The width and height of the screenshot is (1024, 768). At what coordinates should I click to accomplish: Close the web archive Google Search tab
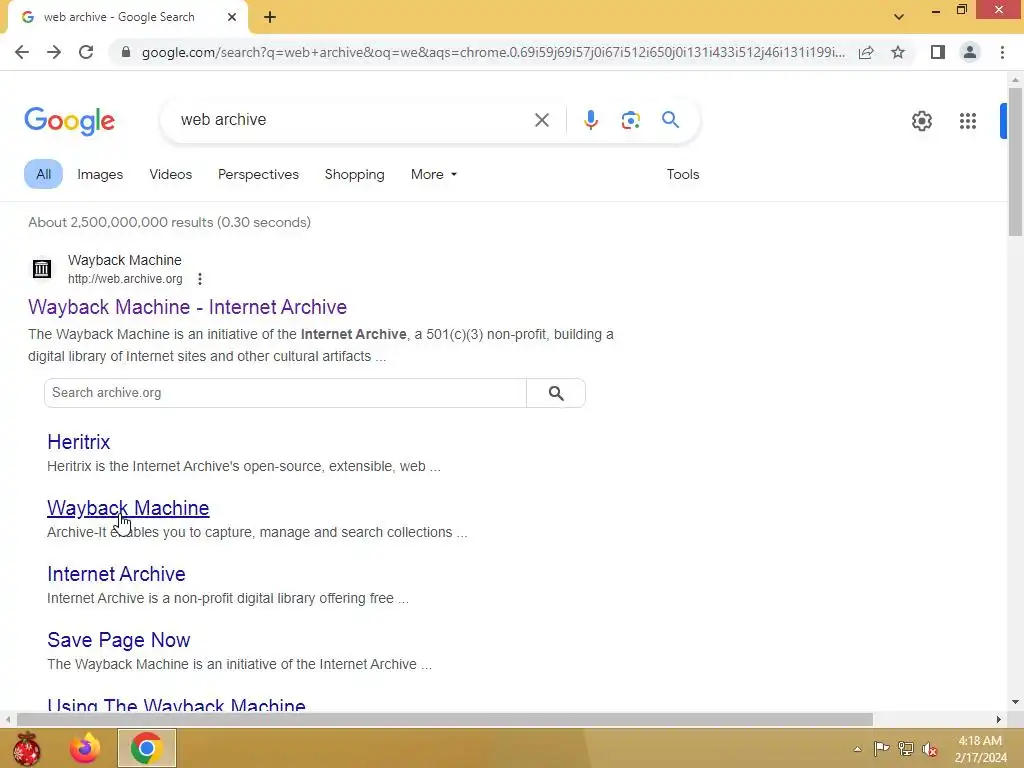coord(232,17)
